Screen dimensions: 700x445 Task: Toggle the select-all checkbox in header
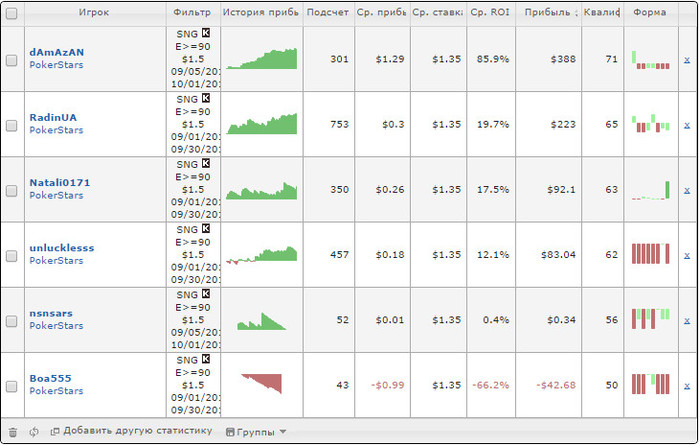[x=12, y=13]
